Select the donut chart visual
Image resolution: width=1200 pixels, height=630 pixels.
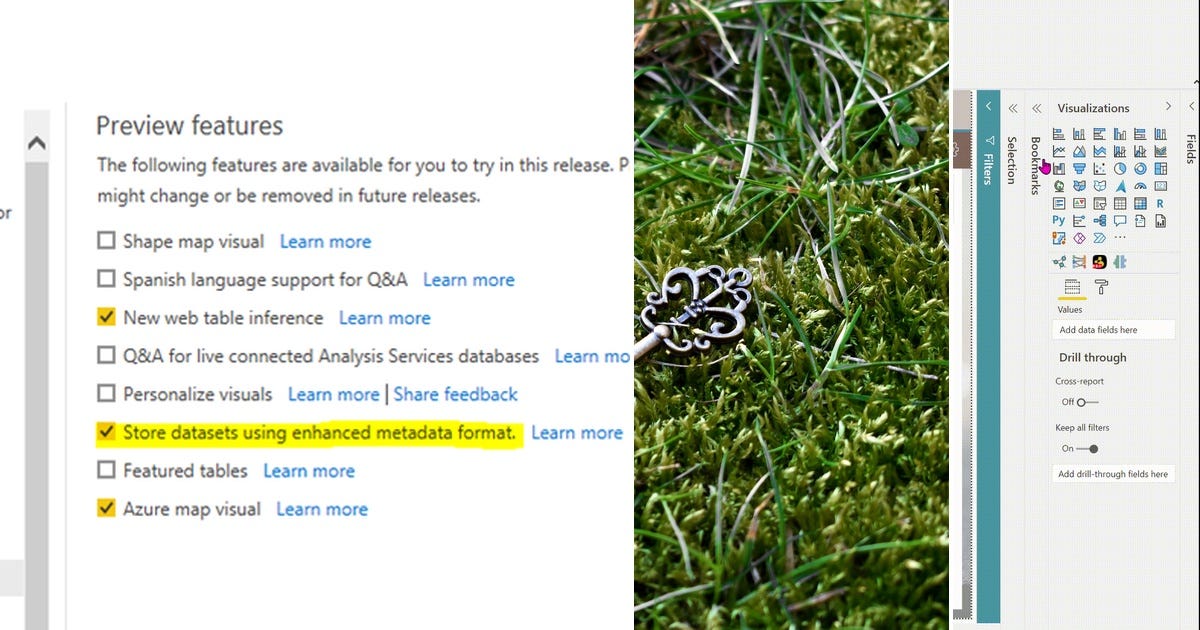(x=1140, y=168)
